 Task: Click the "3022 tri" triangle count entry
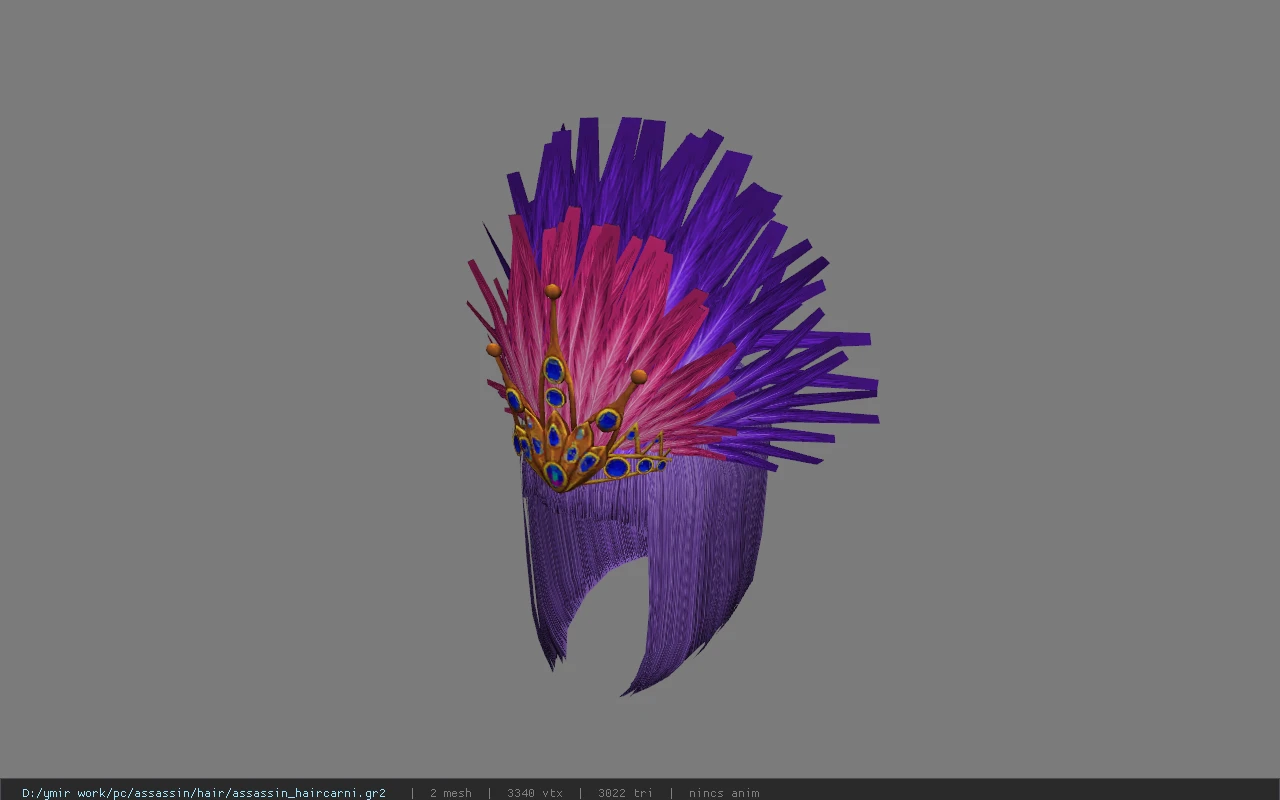tap(625, 793)
